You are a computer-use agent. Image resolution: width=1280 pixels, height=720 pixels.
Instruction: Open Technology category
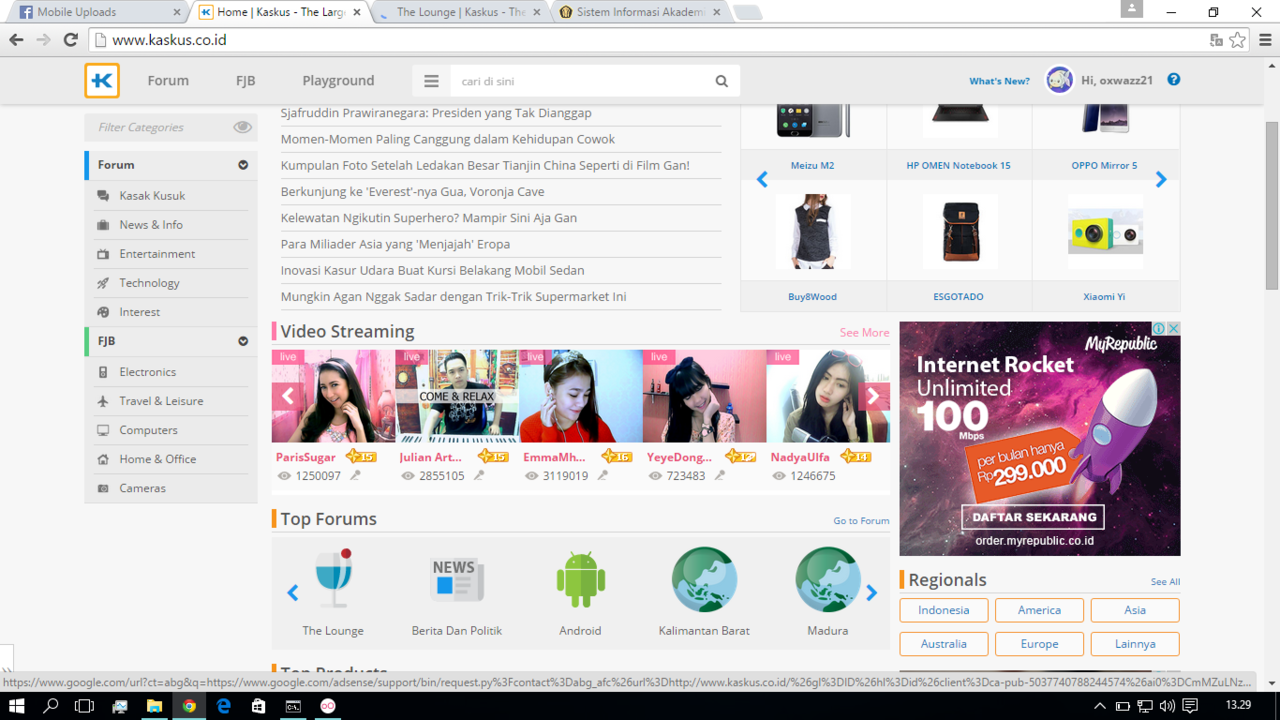point(149,283)
